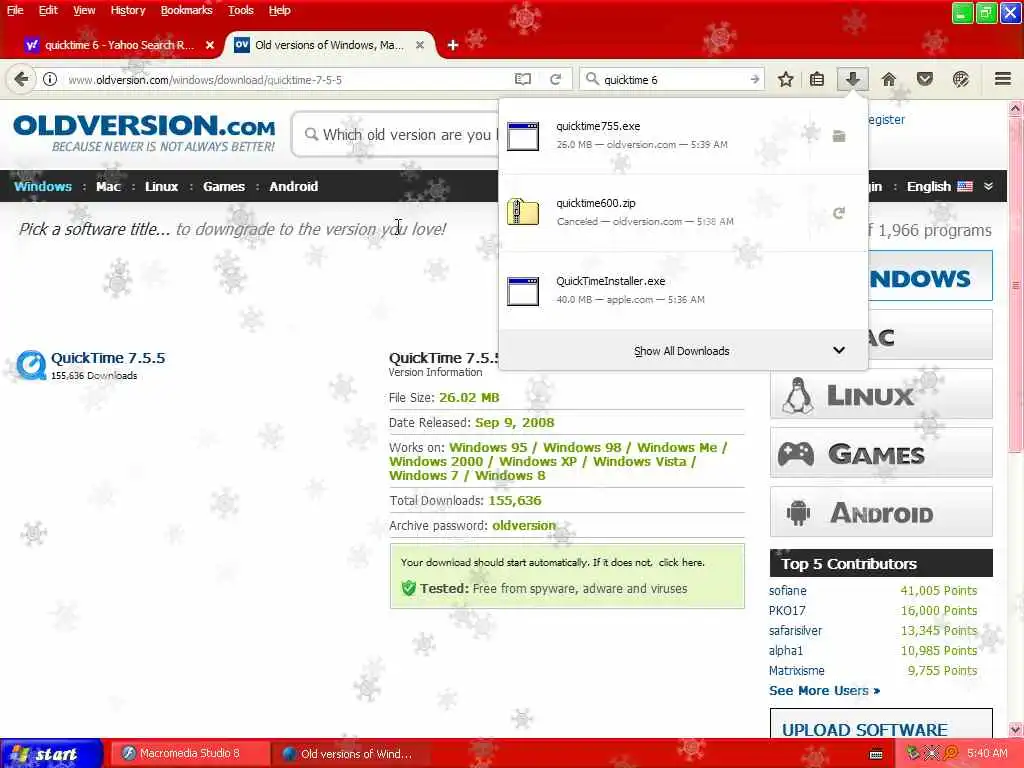Click the OLDVERSION.COM logo
The height and width of the screenshot is (768, 1024).
click(144, 133)
